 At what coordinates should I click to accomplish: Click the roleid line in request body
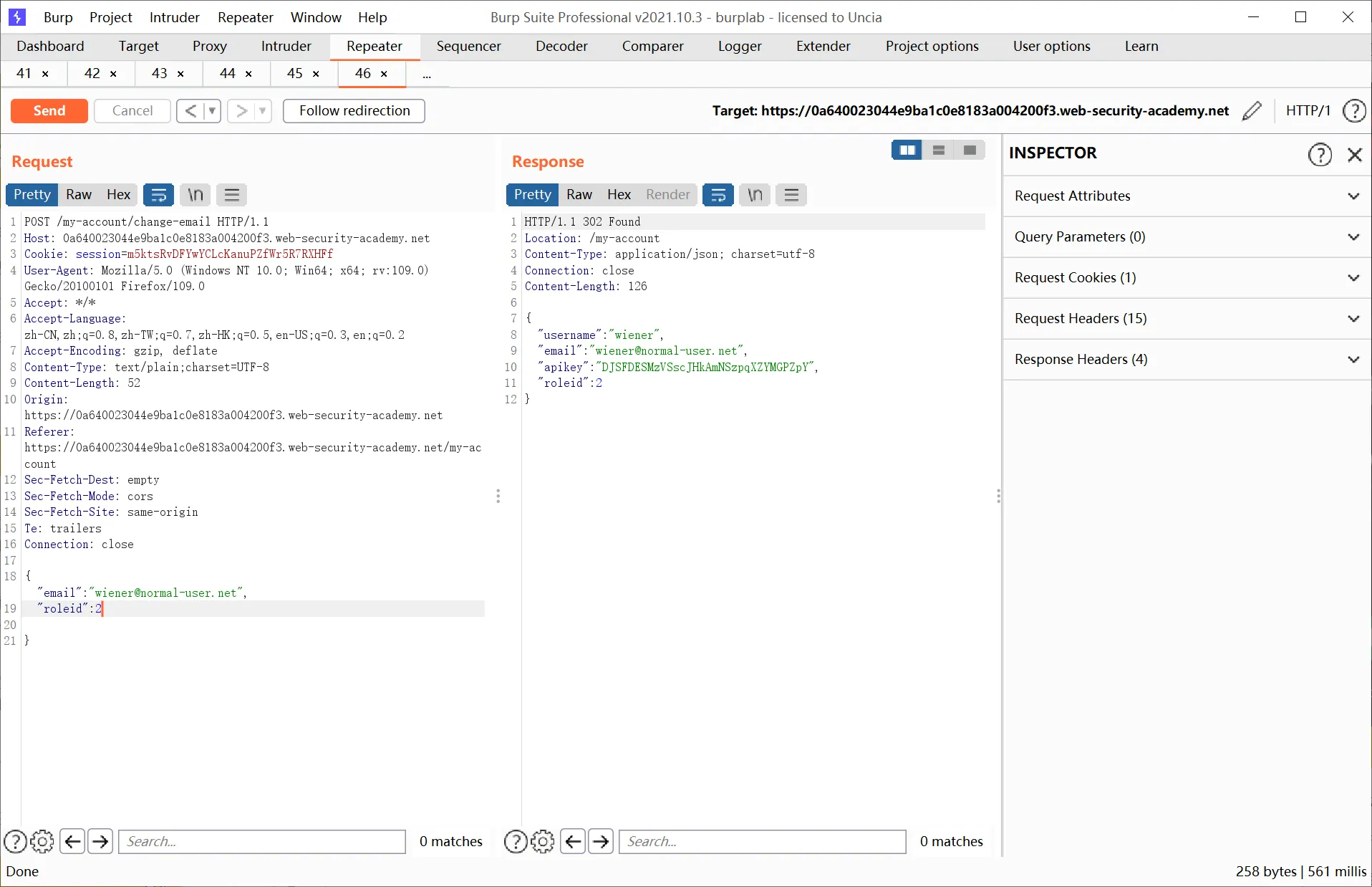point(254,609)
